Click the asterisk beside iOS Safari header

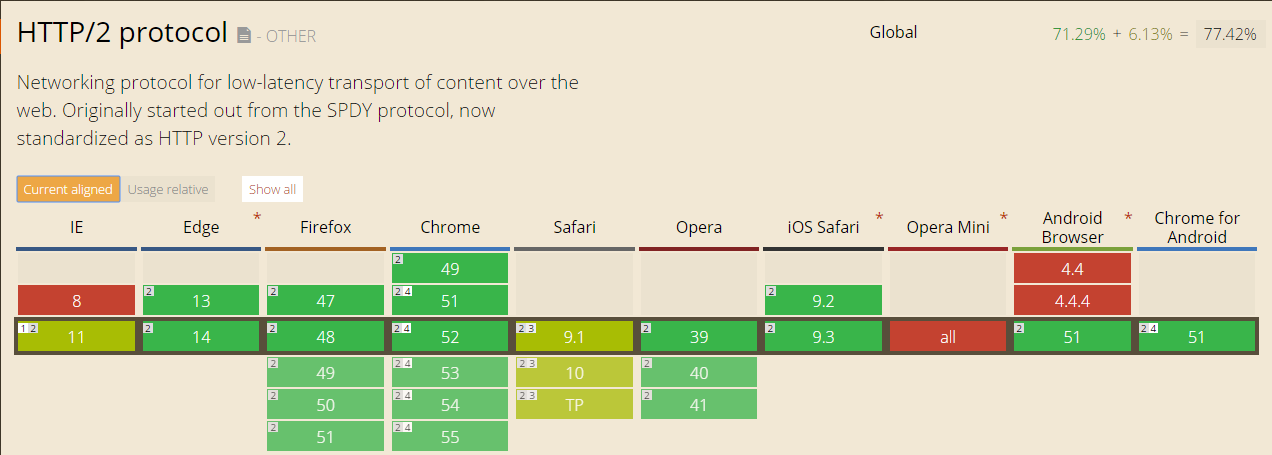(879, 217)
